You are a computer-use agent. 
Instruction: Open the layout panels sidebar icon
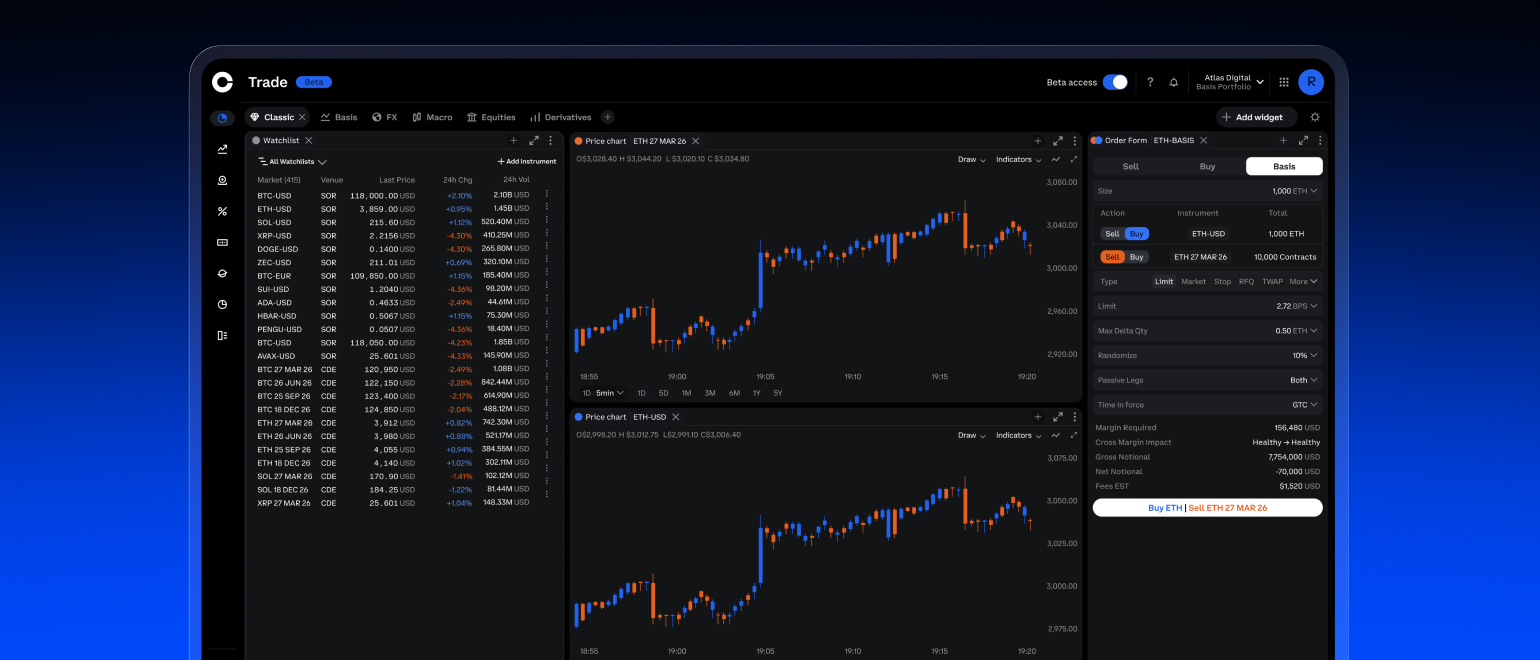coord(222,335)
